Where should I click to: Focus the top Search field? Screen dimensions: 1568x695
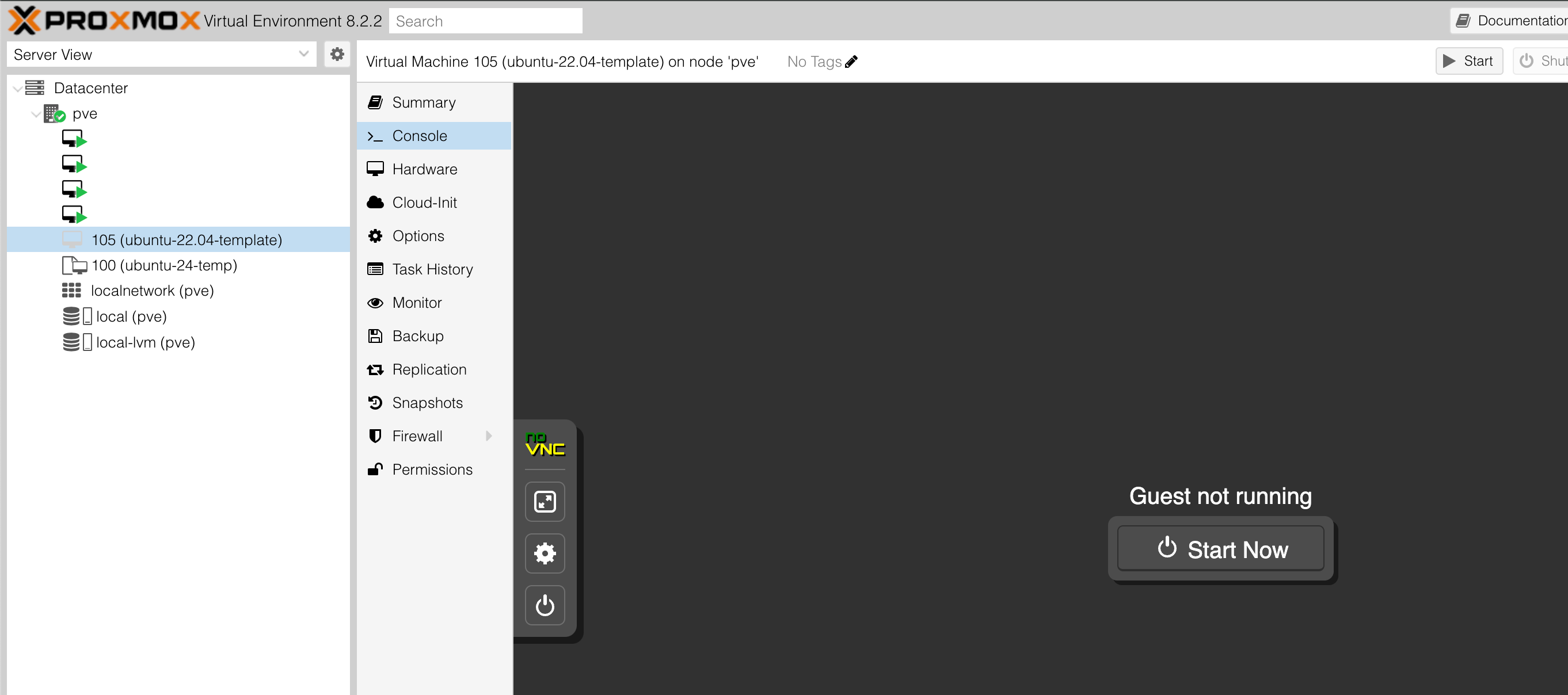(485, 21)
